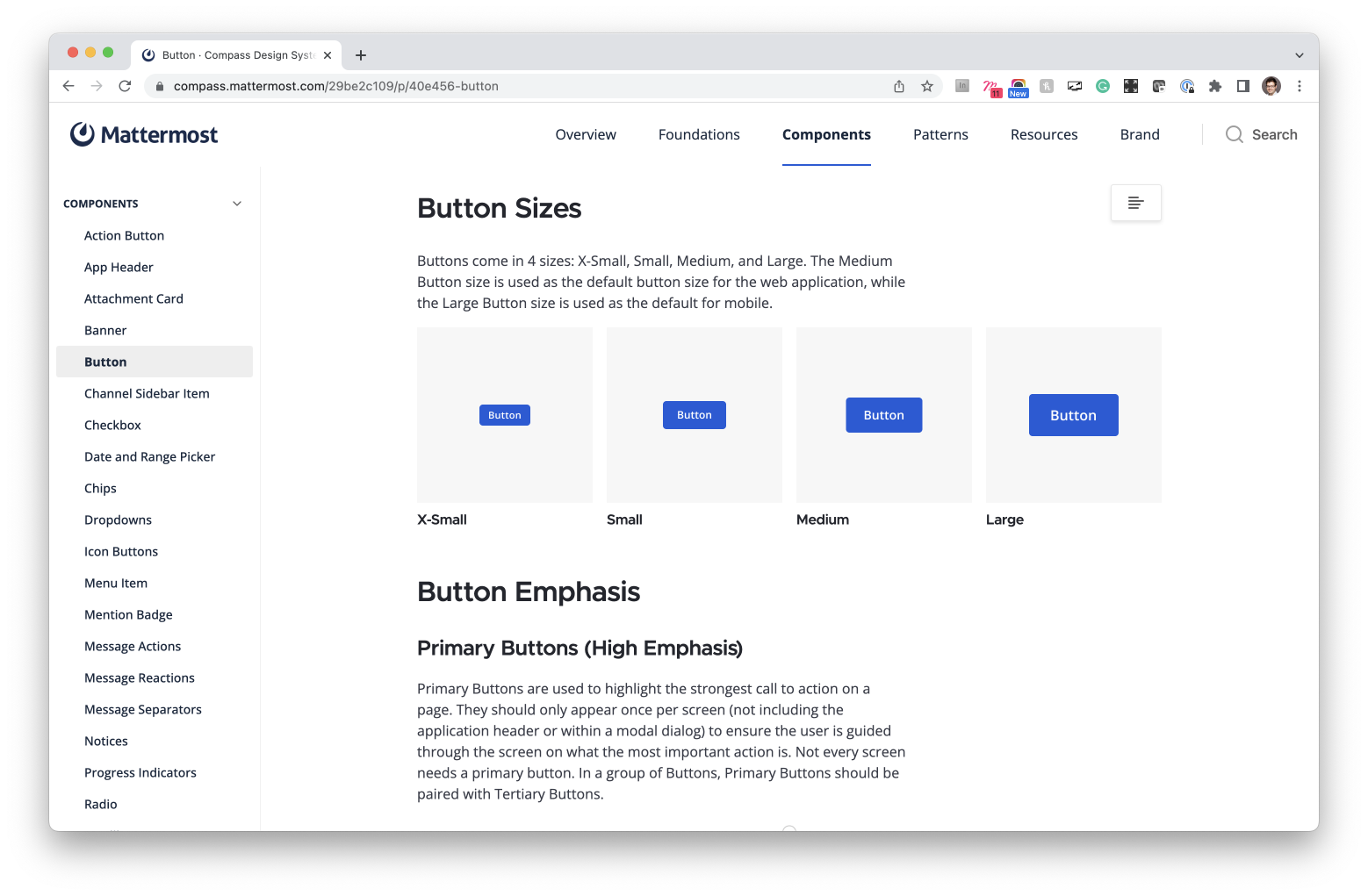Select the Components nav tab
The image size is (1368, 896).
826,134
